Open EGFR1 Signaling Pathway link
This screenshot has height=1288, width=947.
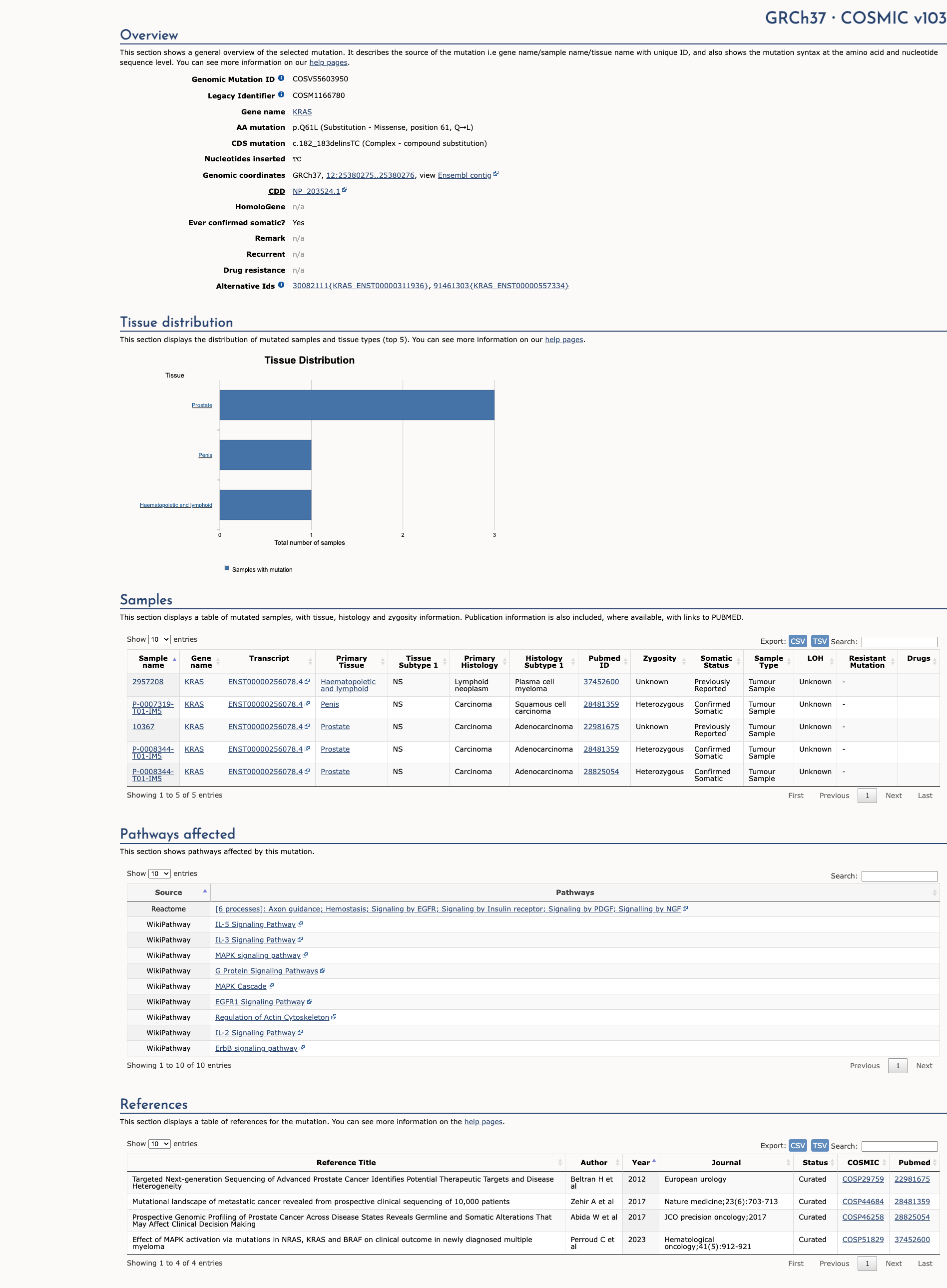pyautogui.click(x=260, y=1001)
